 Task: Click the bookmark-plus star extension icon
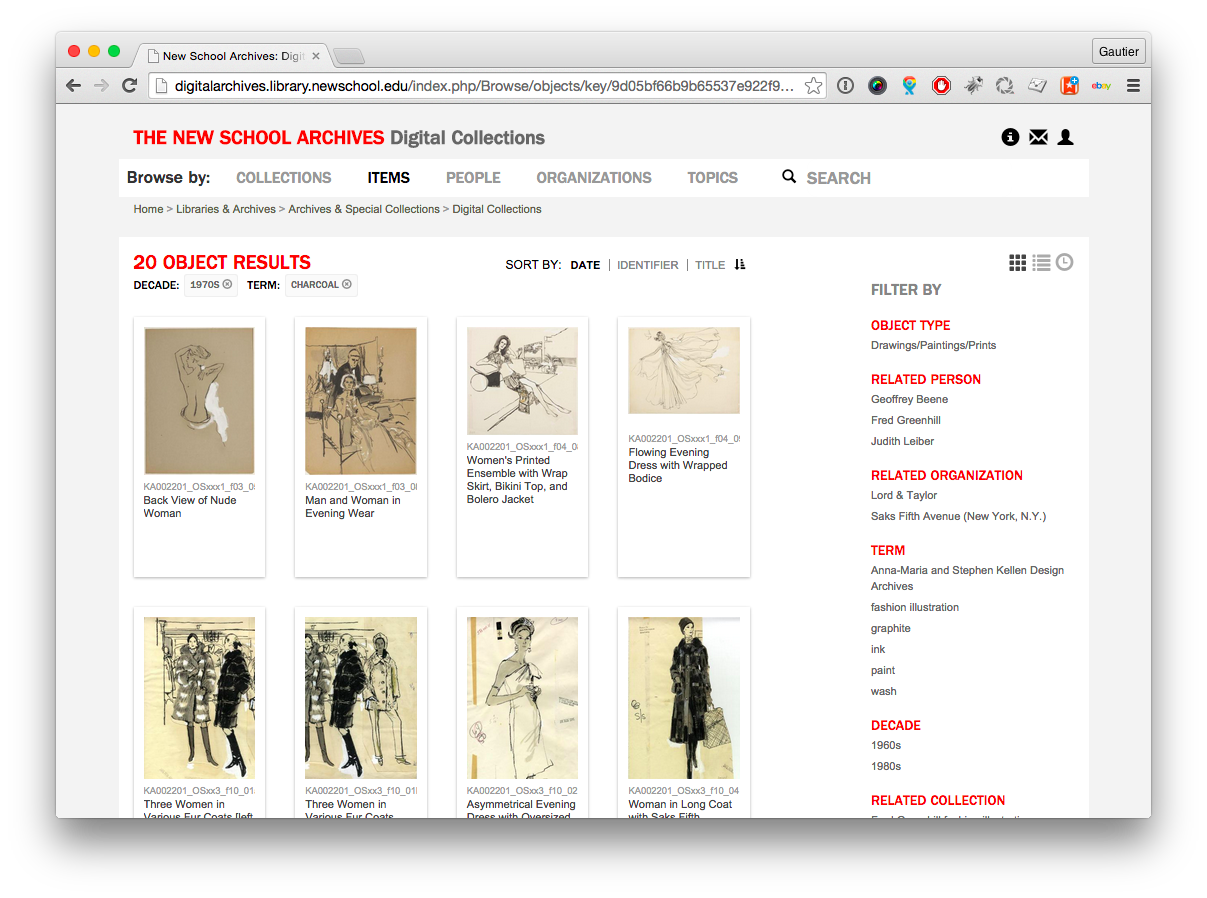point(1069,86)
